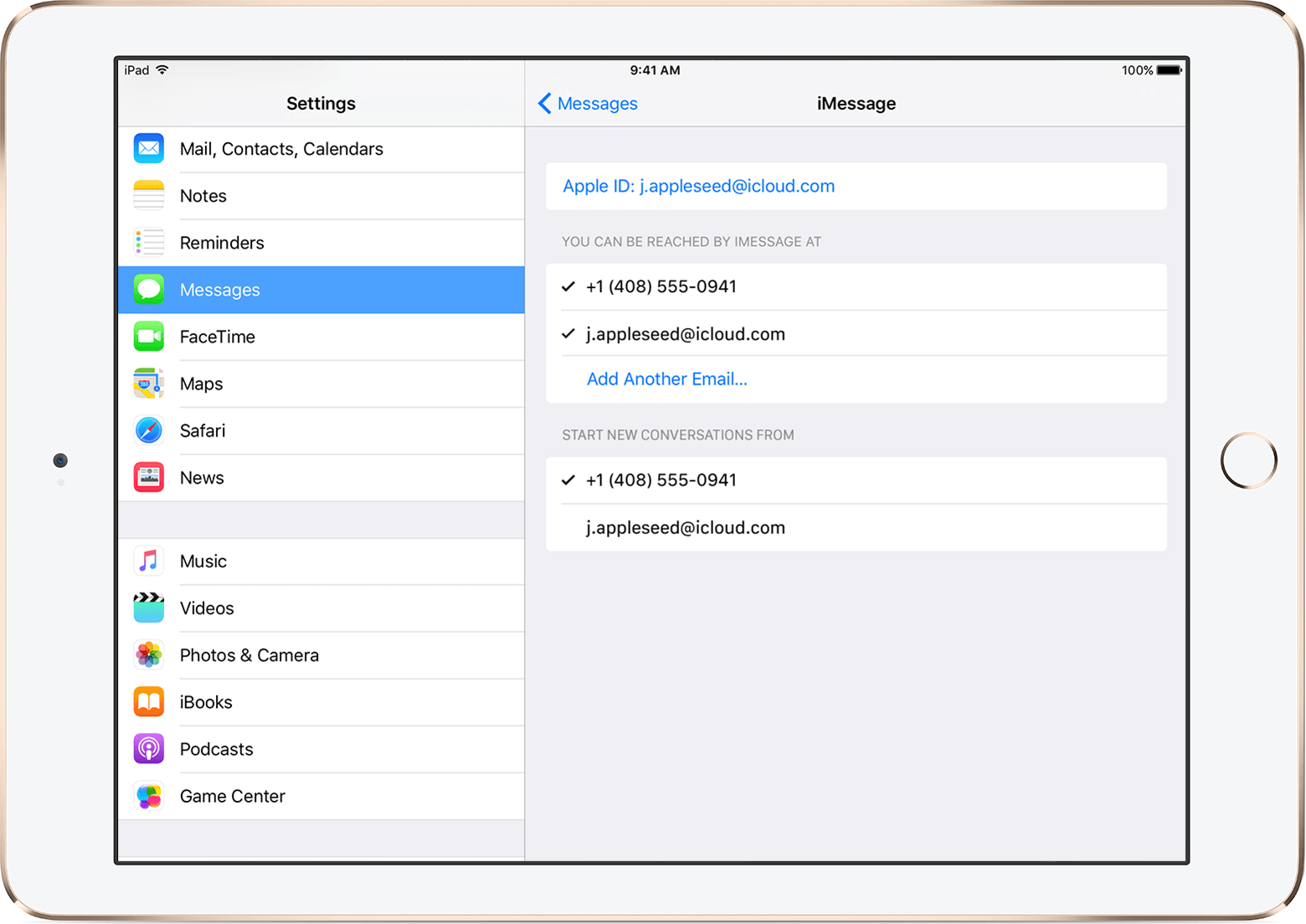The height and width of the screenshot is (924, 1306).
Task: Click the Game Center icon
Action: 148,795
